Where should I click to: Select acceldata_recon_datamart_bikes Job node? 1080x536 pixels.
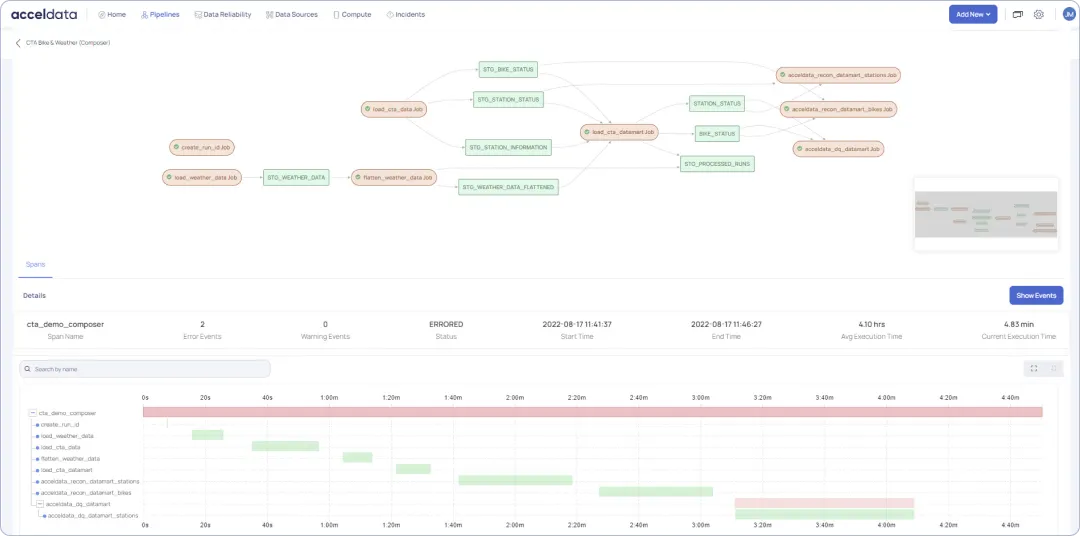[x=838, y=109]
